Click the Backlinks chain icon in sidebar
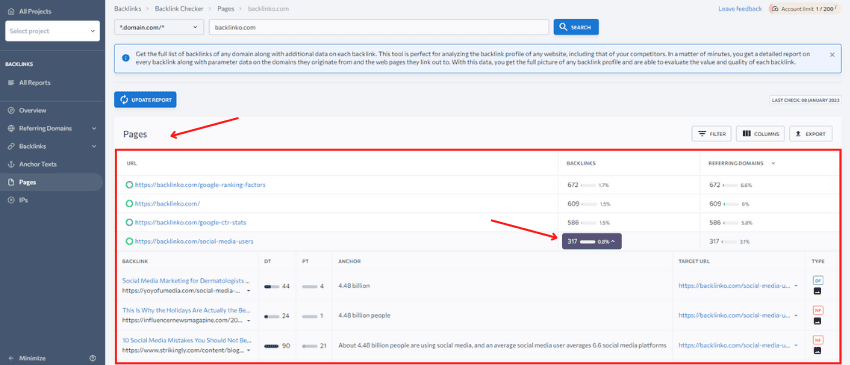This screenshot has height=365, width=850. [11, 146]
